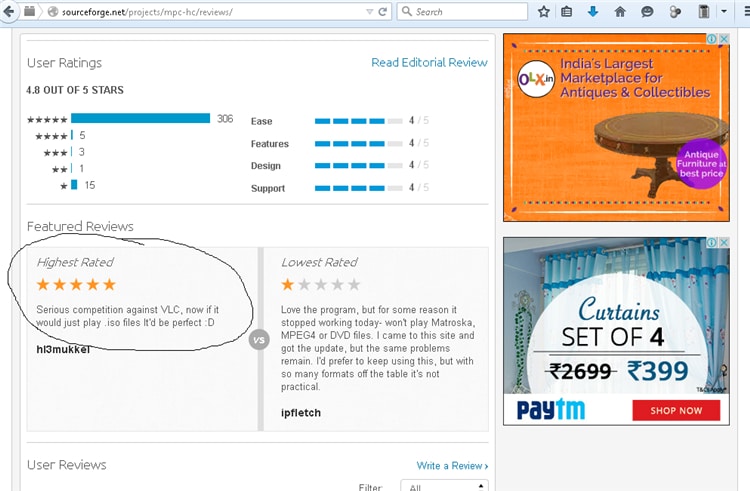Show bookmarks list icon

point(567,11)
